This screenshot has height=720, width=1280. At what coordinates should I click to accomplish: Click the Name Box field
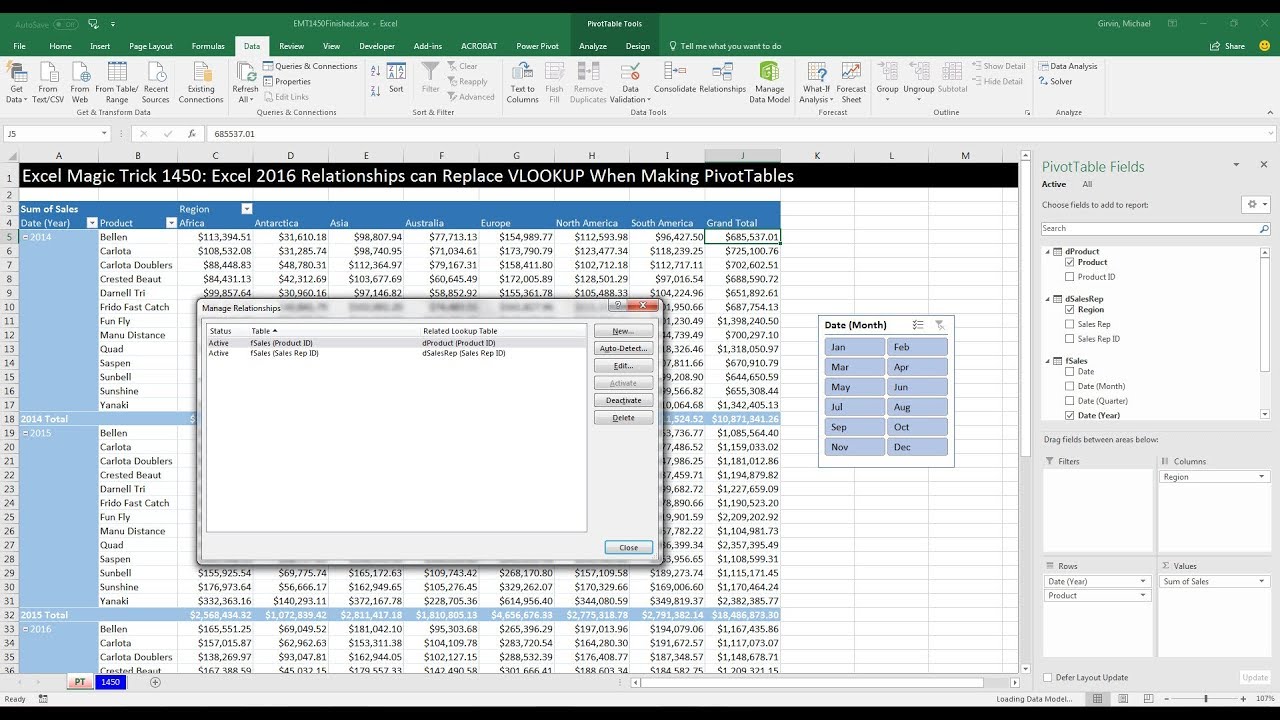point(55,133)
